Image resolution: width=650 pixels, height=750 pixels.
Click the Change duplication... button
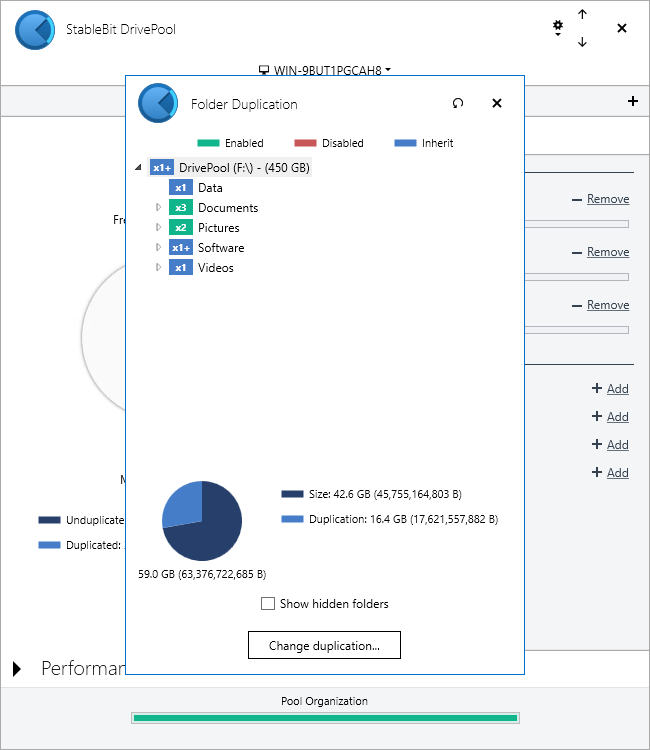(x=324, y=645)
